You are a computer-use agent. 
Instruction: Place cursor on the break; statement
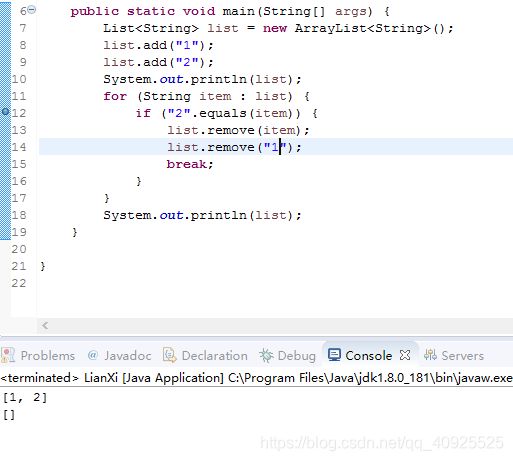[190, 164]
